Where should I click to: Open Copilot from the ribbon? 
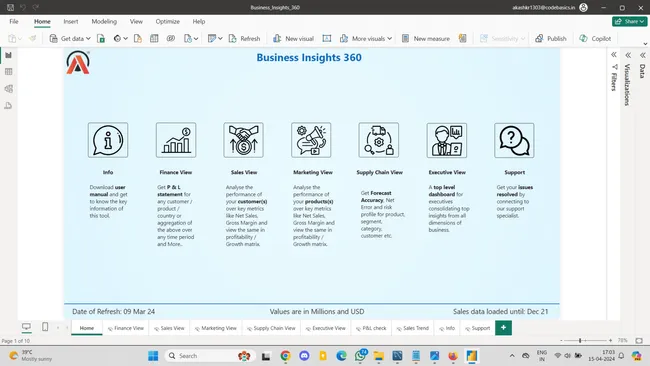point(595,39)
